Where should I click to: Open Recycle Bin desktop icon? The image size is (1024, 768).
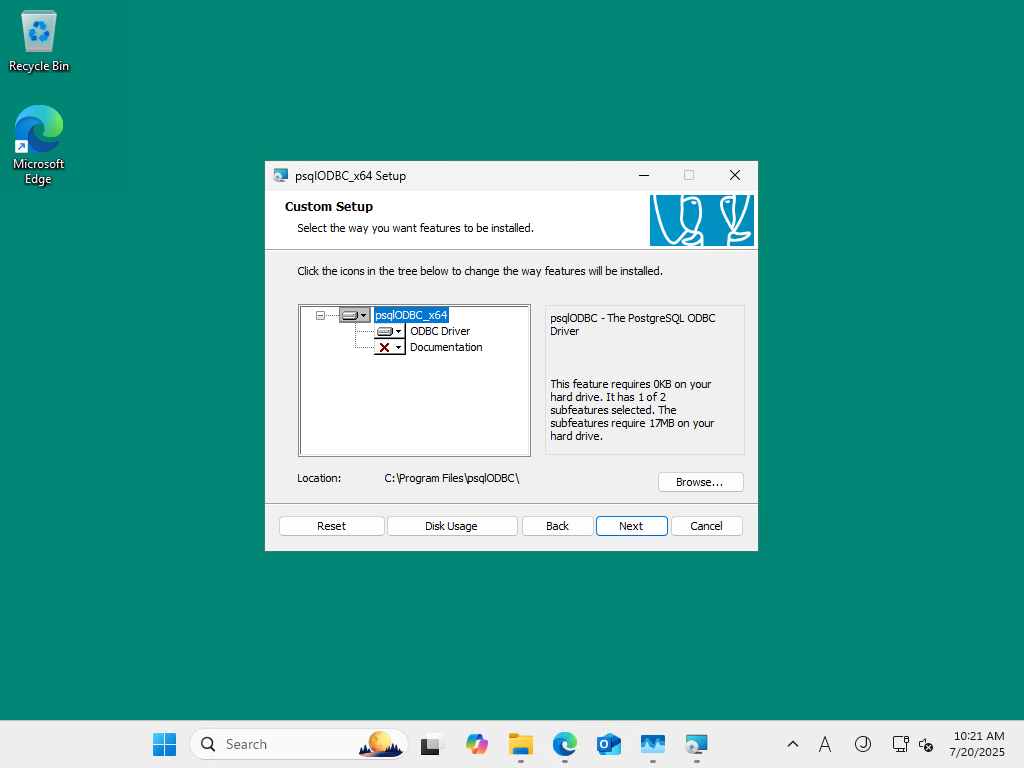(39, 40)
